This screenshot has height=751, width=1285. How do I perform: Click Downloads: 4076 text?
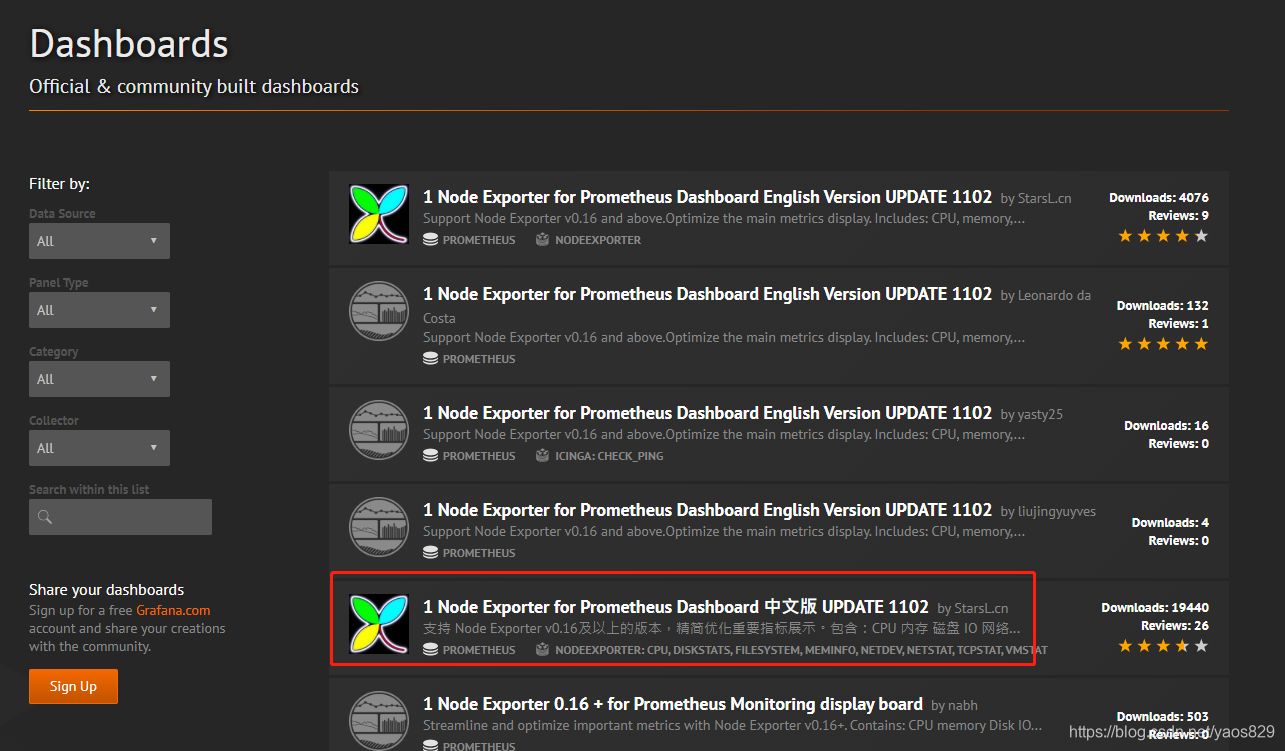[x=1159, y=198]
